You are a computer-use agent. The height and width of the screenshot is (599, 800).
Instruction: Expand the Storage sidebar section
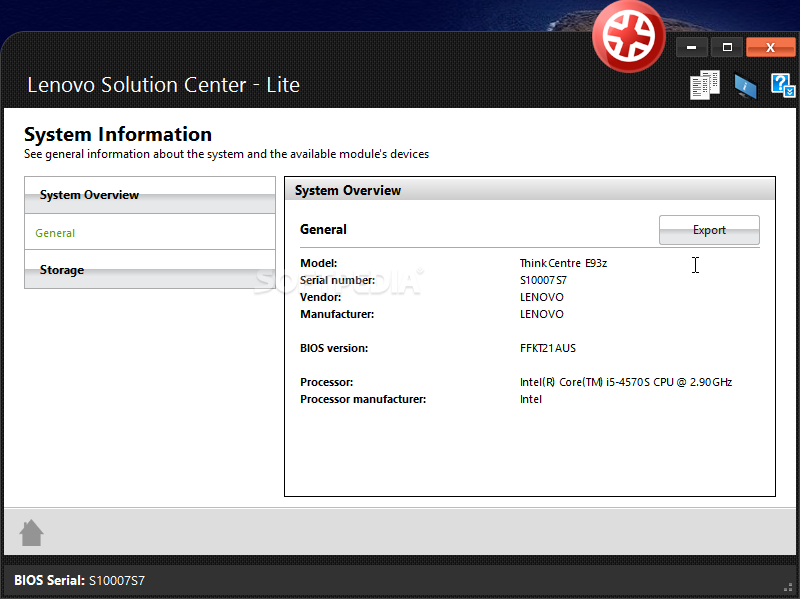click(150, 269)
